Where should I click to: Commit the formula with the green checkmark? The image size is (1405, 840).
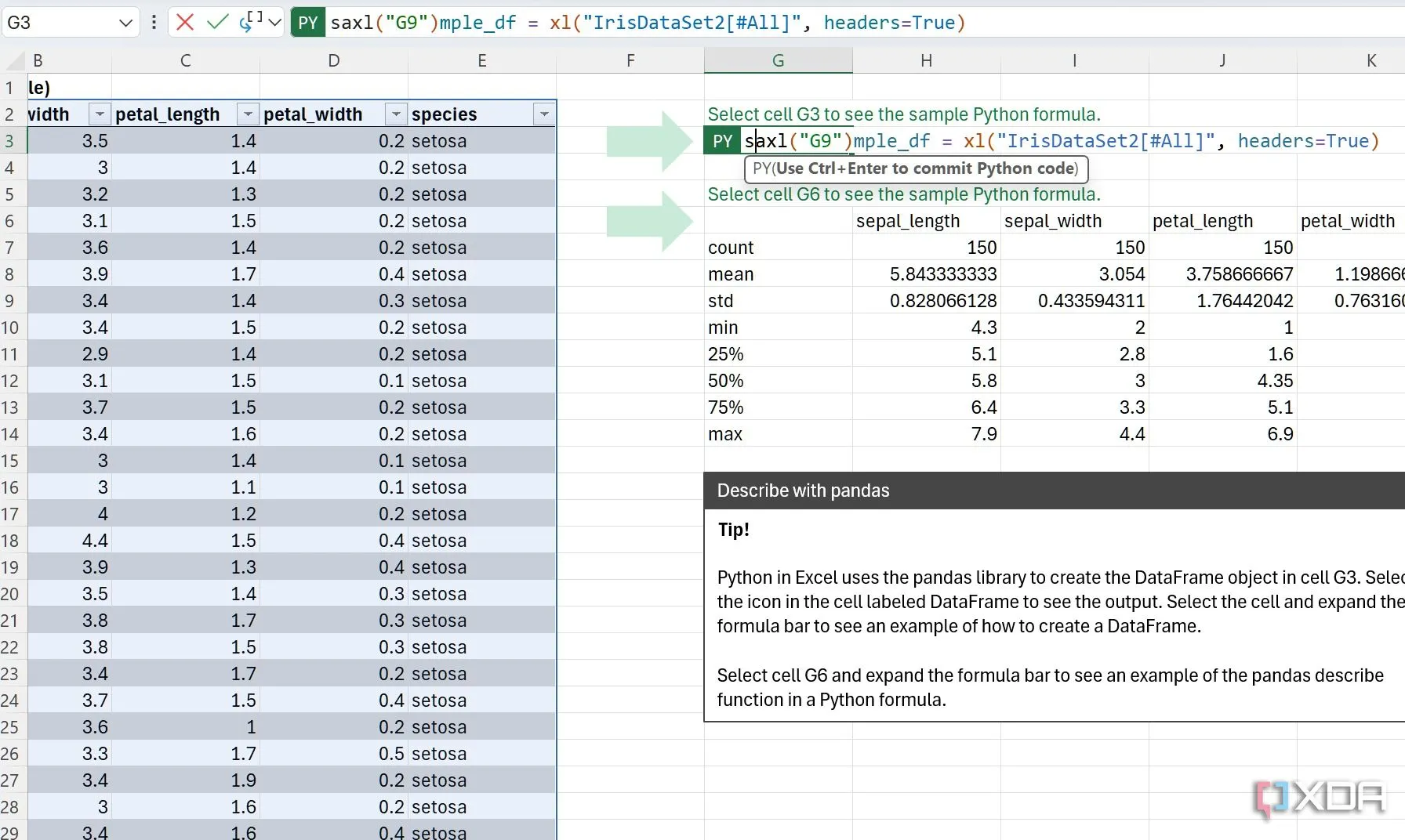(217, 22)
